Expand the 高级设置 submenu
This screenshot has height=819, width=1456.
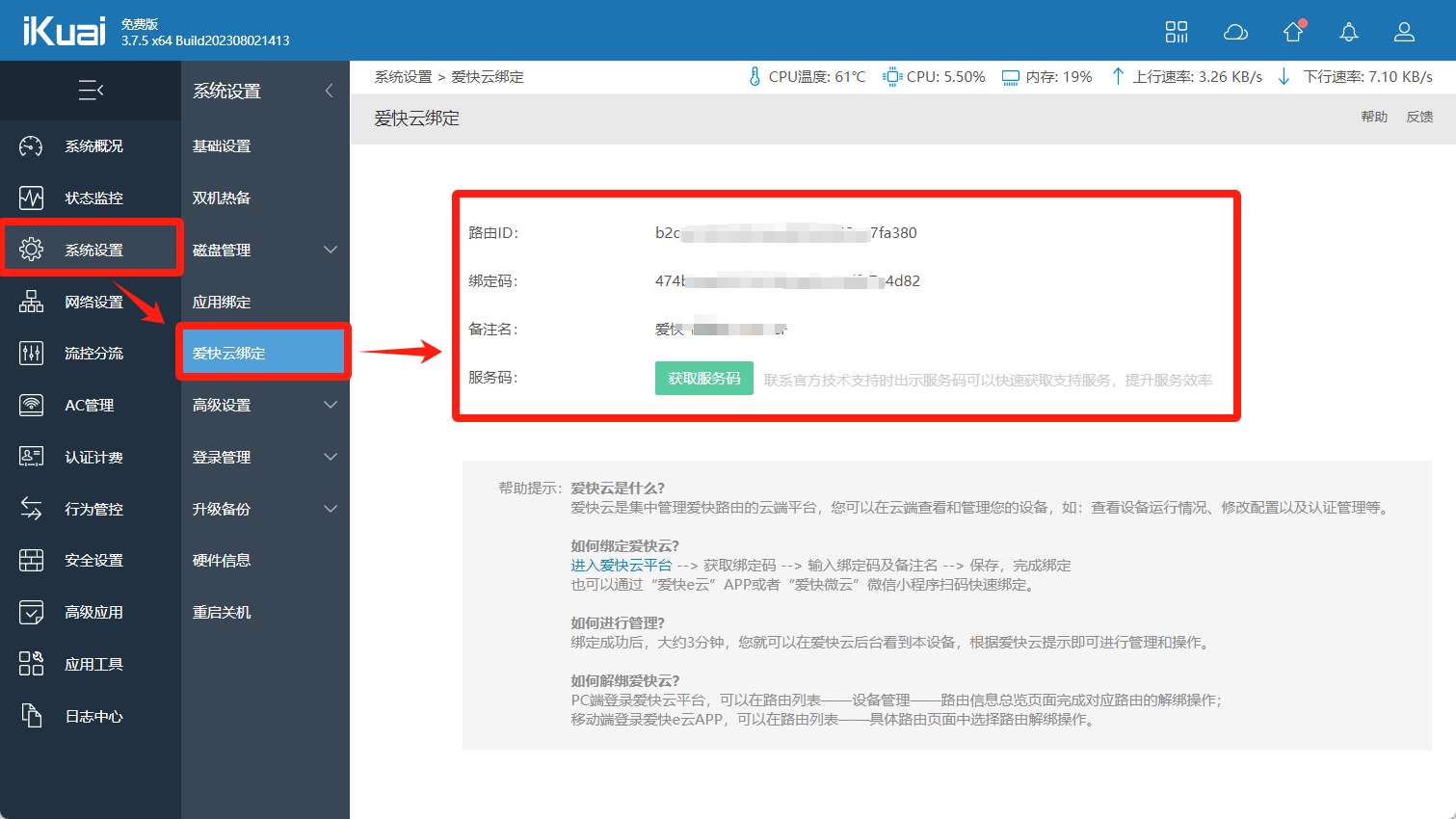tap(331, 406)
